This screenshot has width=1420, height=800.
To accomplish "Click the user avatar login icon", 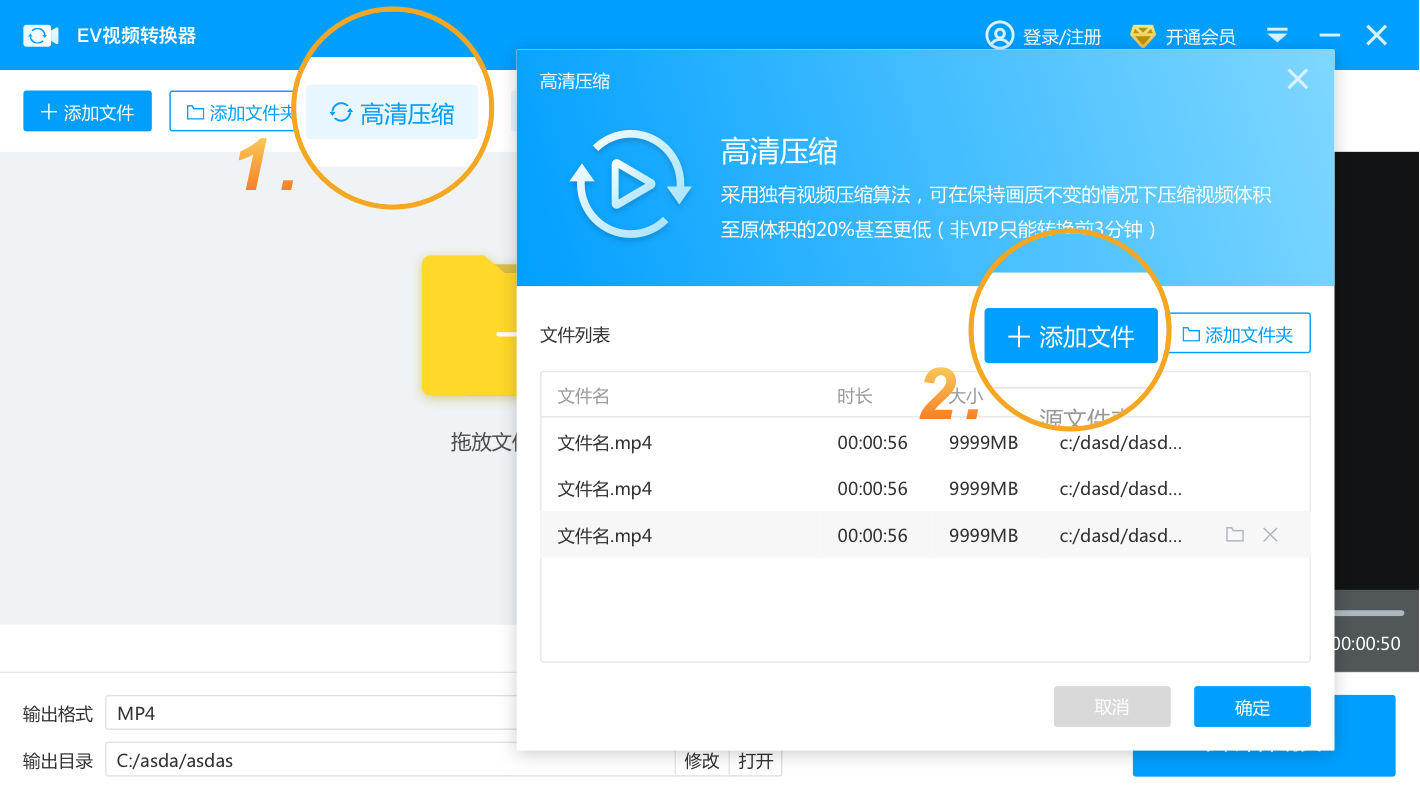I will (999, 36).
